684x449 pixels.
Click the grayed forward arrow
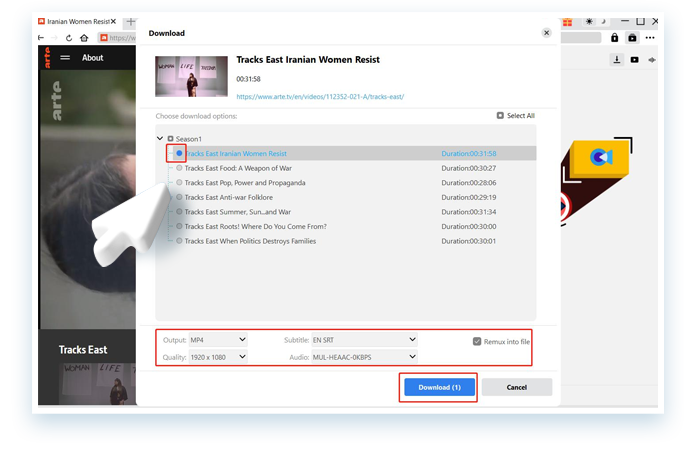(x=54, y=38)
